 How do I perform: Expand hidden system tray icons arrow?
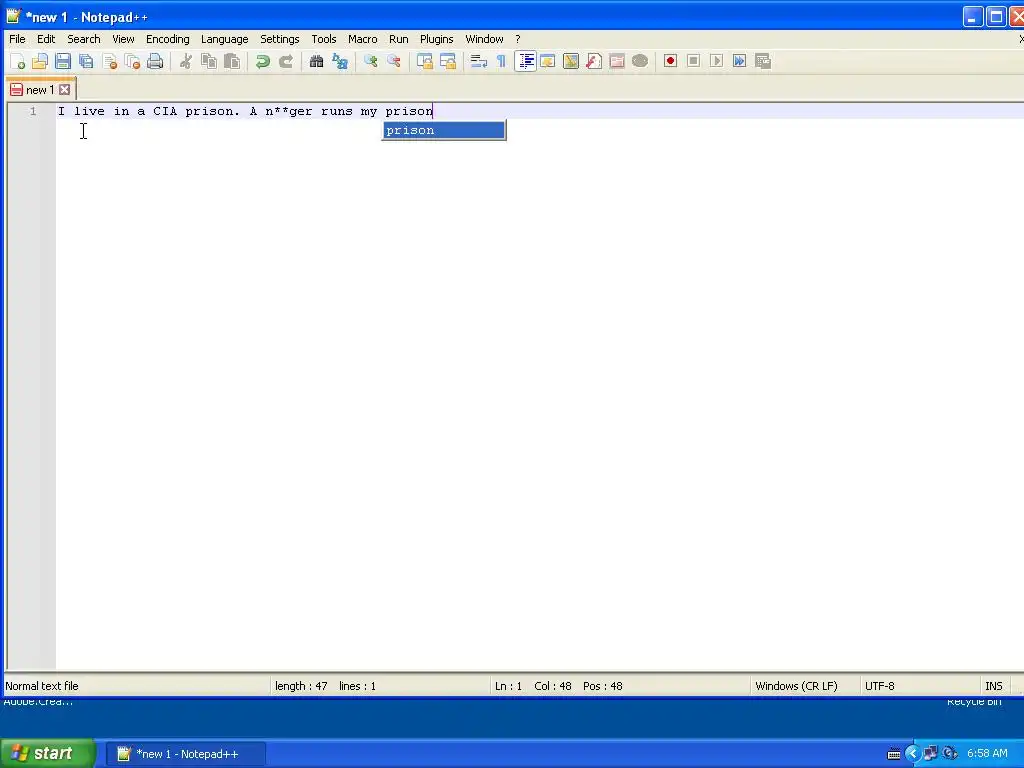pyautogui.click(x=912, y=754)
